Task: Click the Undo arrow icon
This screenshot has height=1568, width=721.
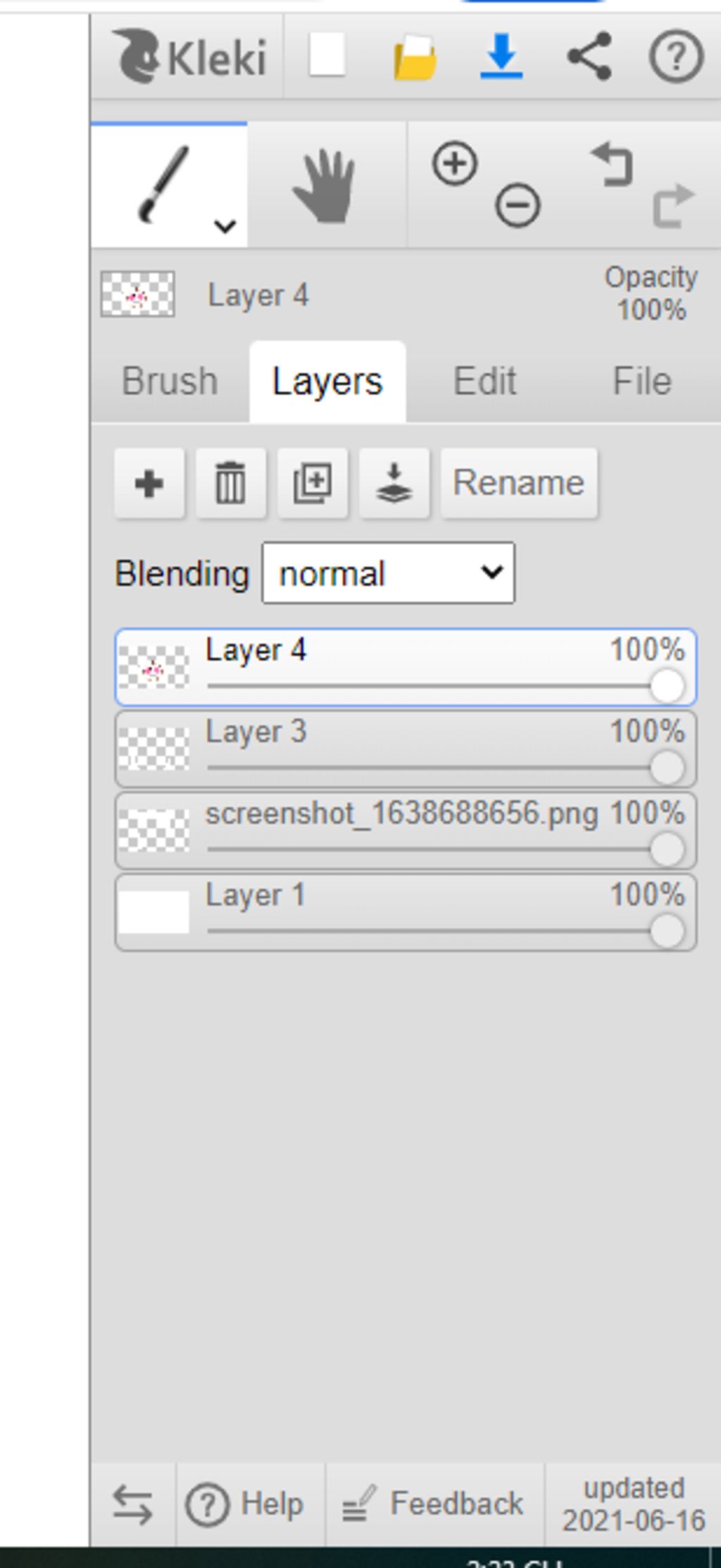Action: (613, 164)
